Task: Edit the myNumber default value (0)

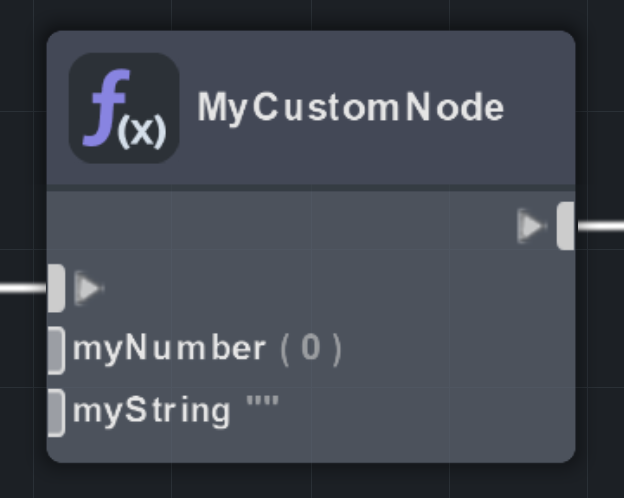Action: point(310,349)
